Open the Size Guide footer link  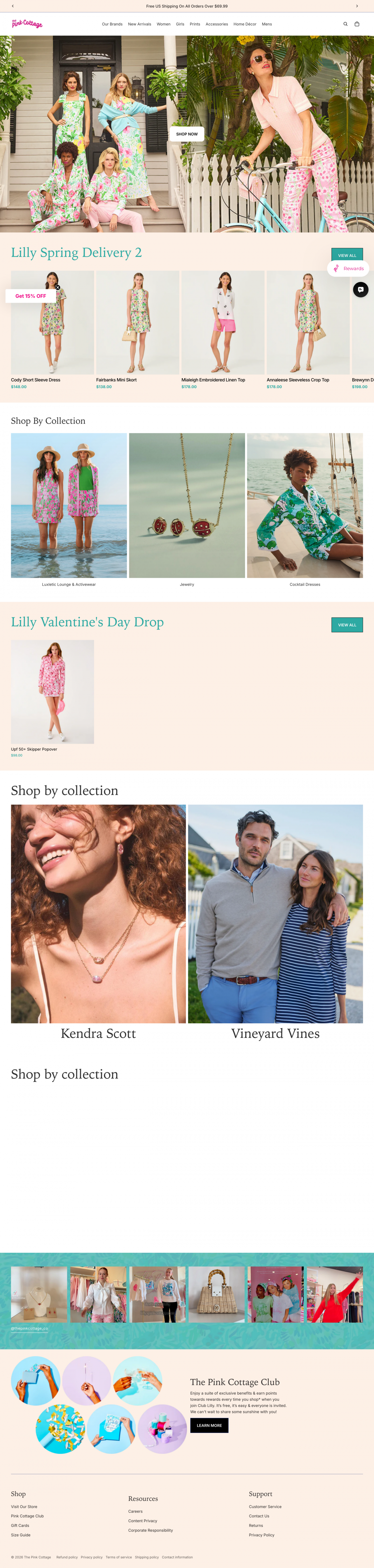point(21,1534)
